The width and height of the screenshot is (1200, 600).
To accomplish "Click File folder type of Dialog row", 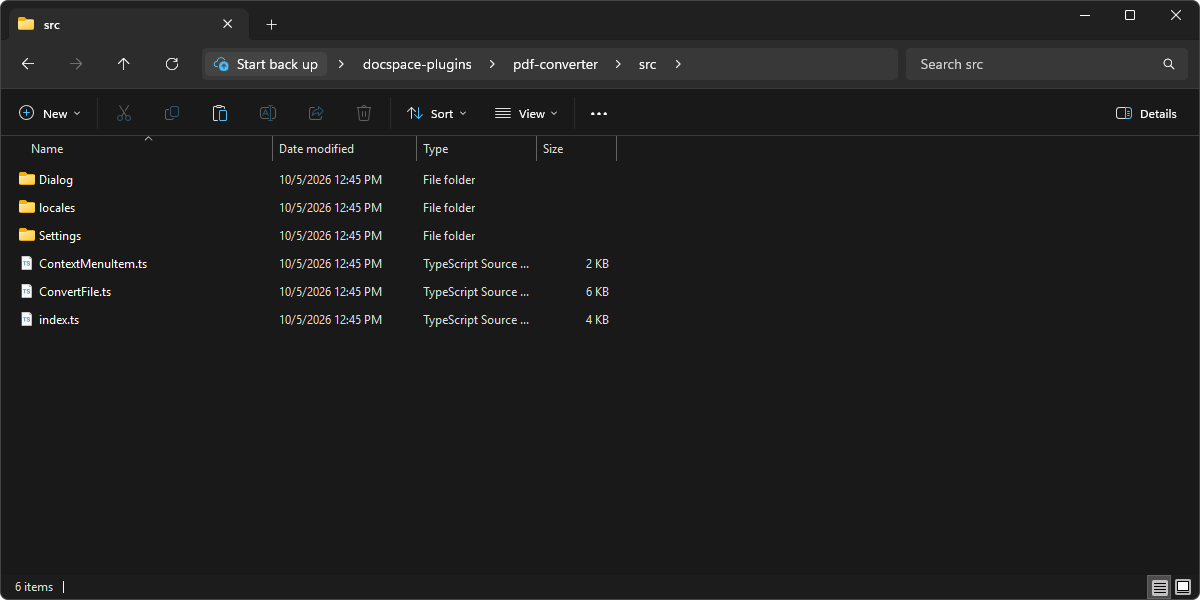I will pos(449,180).
